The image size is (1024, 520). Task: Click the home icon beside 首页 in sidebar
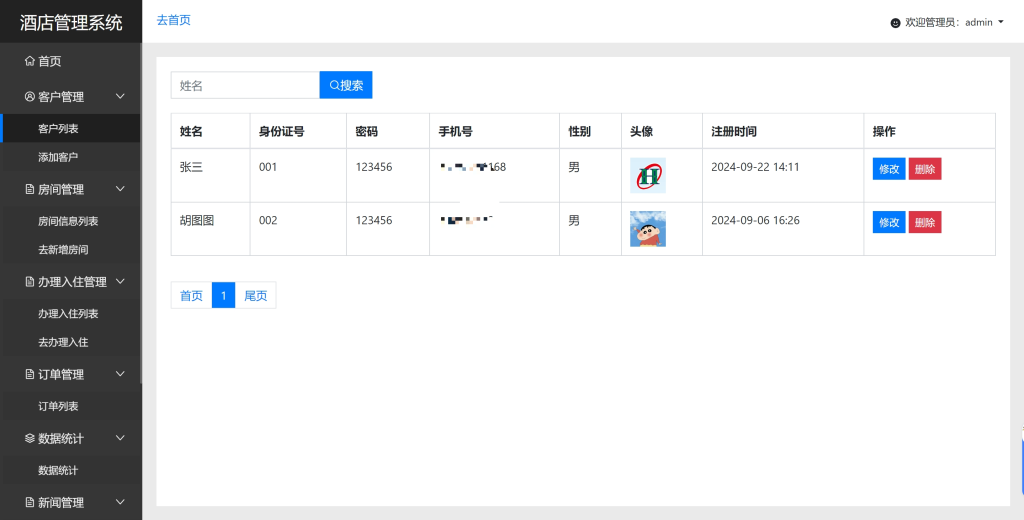point(29,61)
